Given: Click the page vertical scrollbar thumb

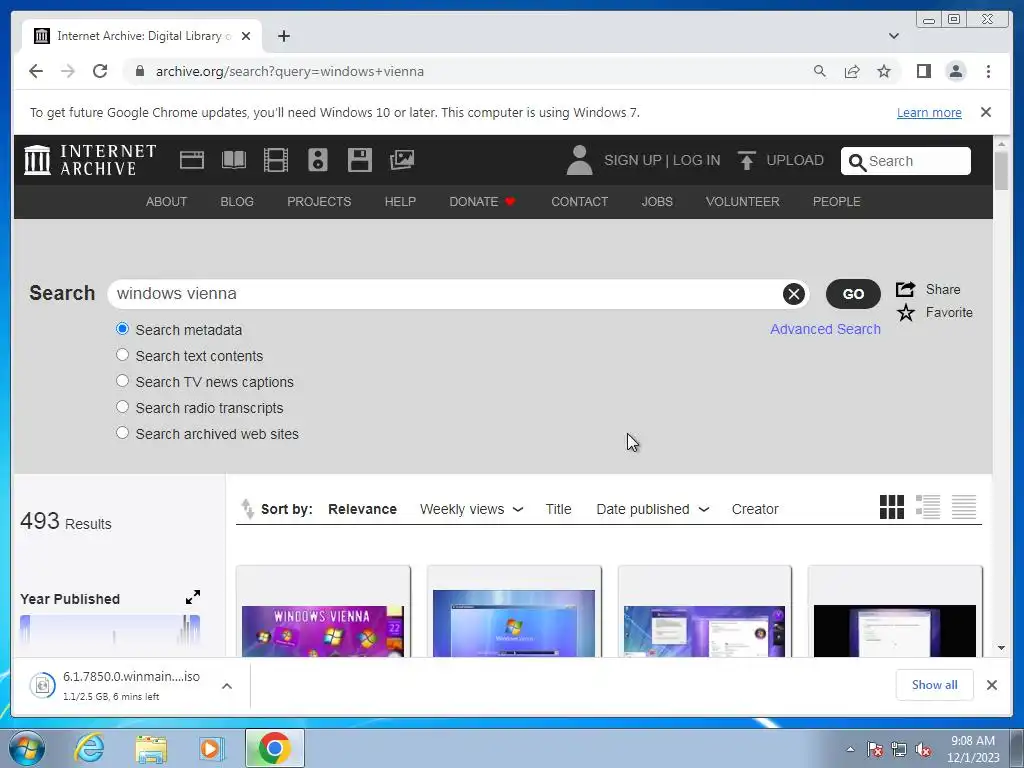Looking at the screenshot, I should [1001, 170].
